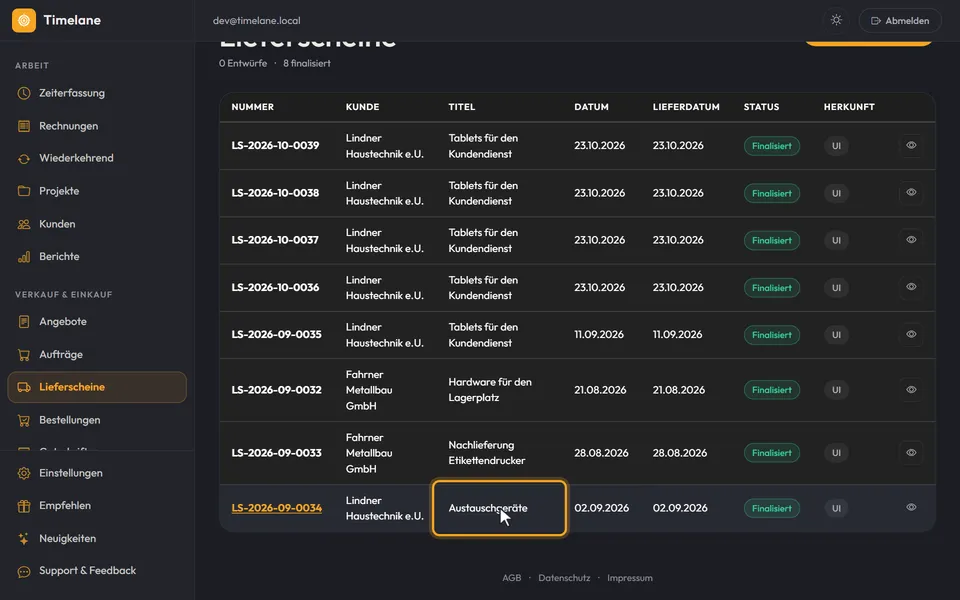960x600 pixels.
Task: Click the Support & Feedback chat icon
Action: (x=24, y=571)
